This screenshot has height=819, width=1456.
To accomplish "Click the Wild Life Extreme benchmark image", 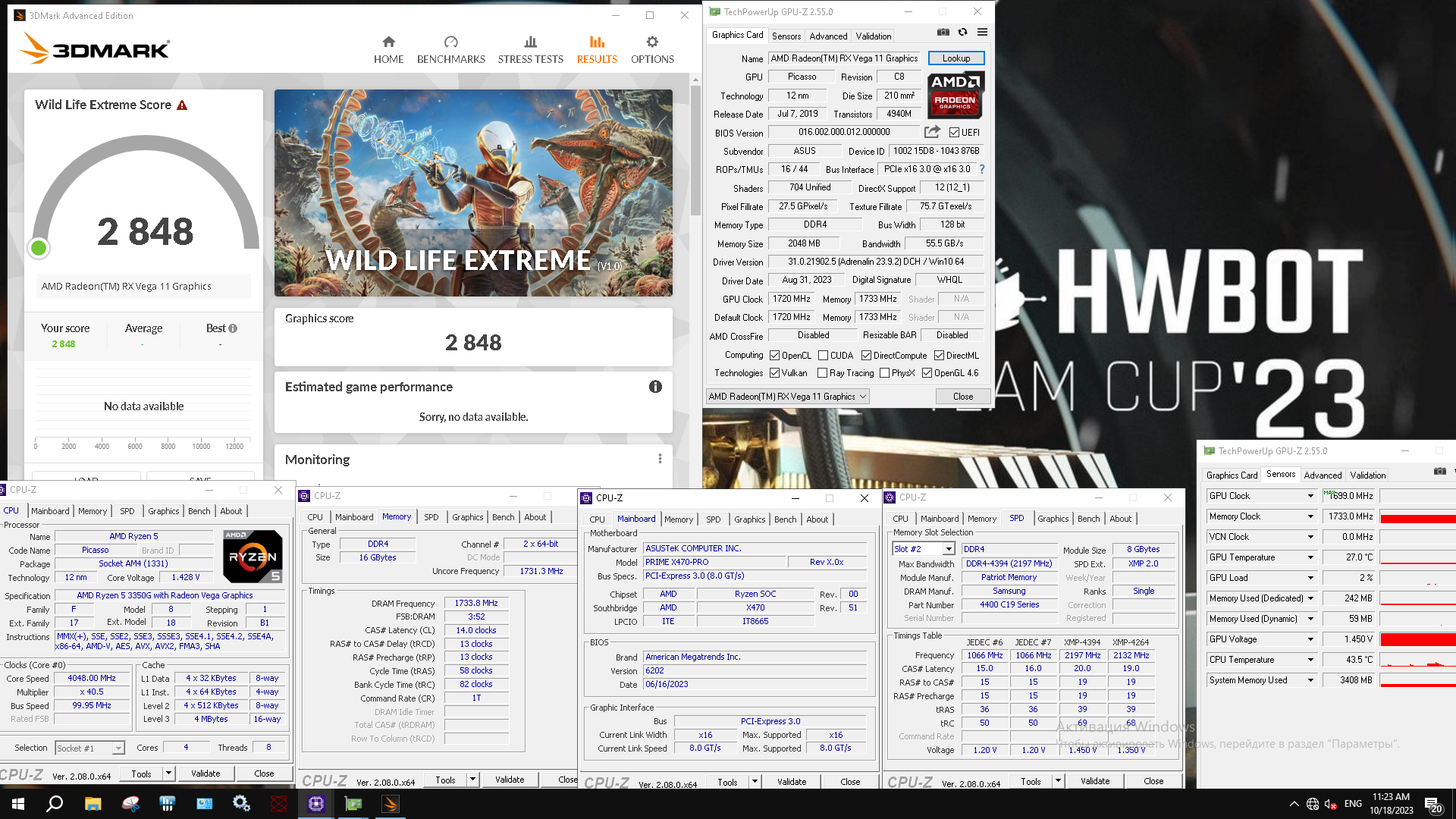I will (473, 193).
